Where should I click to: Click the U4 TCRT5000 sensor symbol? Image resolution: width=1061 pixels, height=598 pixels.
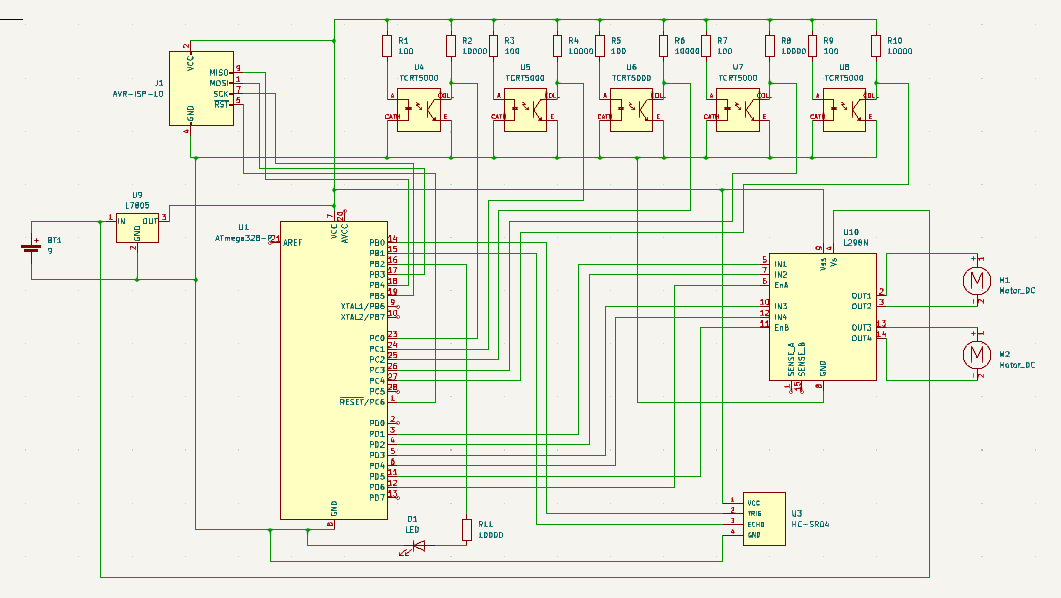418,110
